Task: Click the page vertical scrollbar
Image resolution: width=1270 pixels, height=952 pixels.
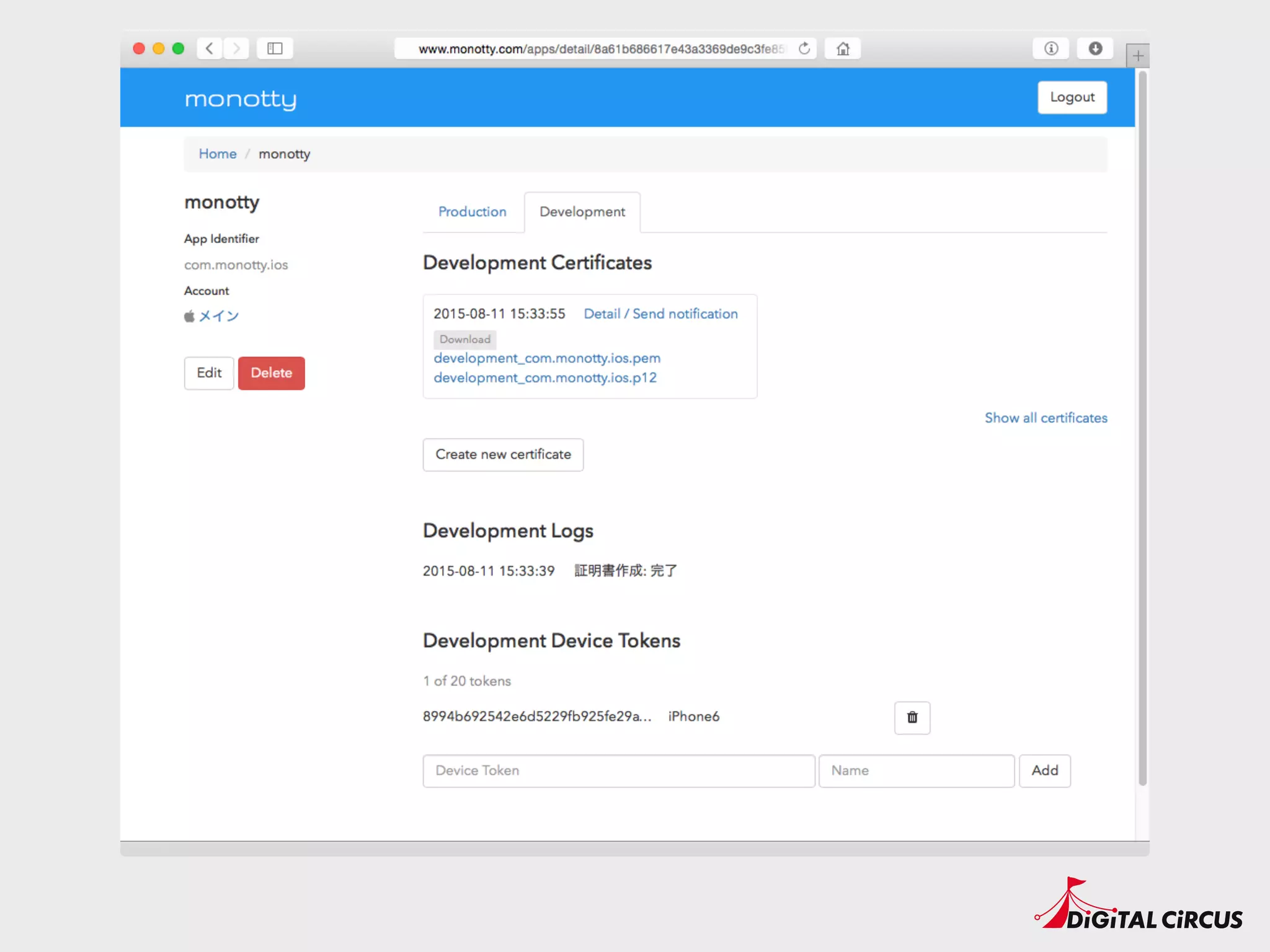Action: coord(1142,428)
